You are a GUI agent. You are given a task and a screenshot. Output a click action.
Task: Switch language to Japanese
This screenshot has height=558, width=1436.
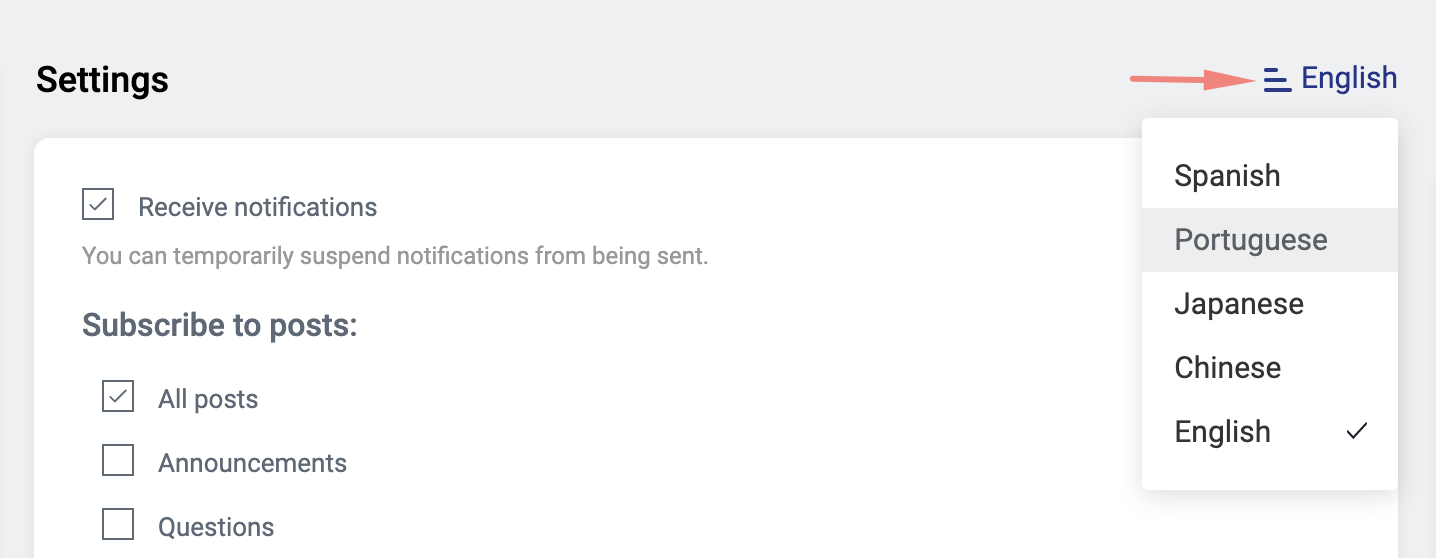[x=1239, y=304]
